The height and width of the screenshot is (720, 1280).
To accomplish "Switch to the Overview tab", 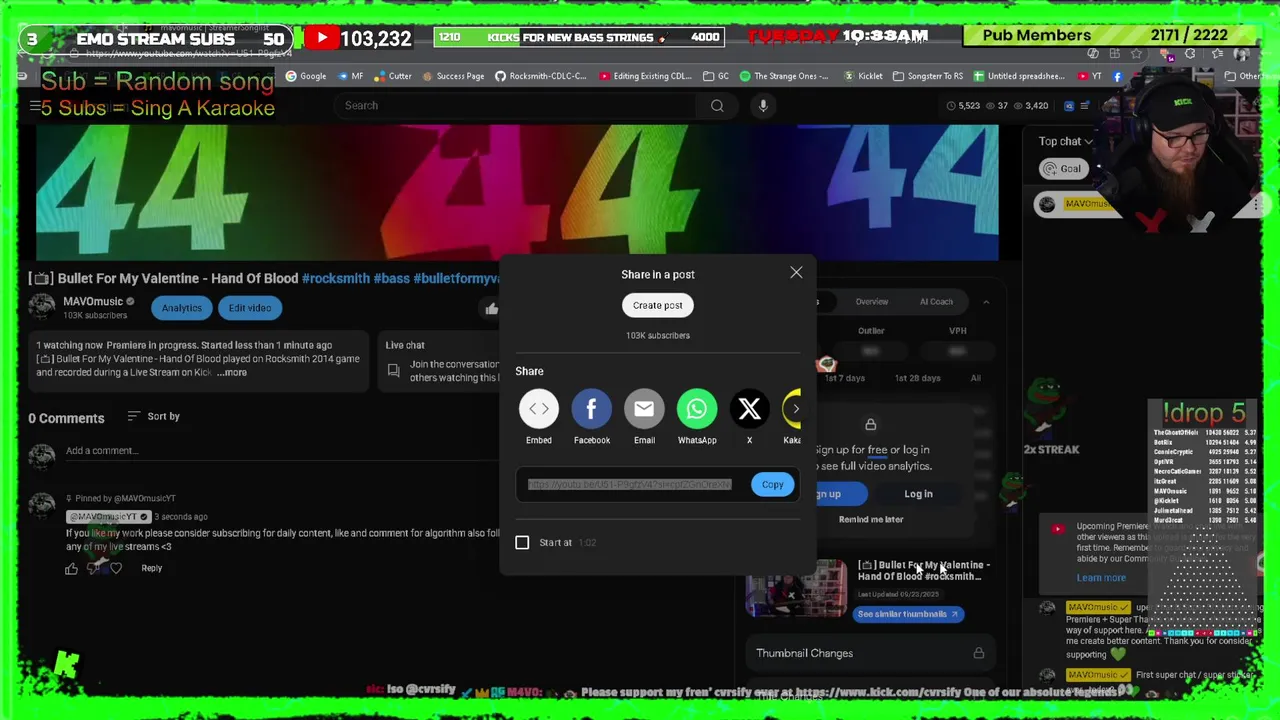I will 871,301.
